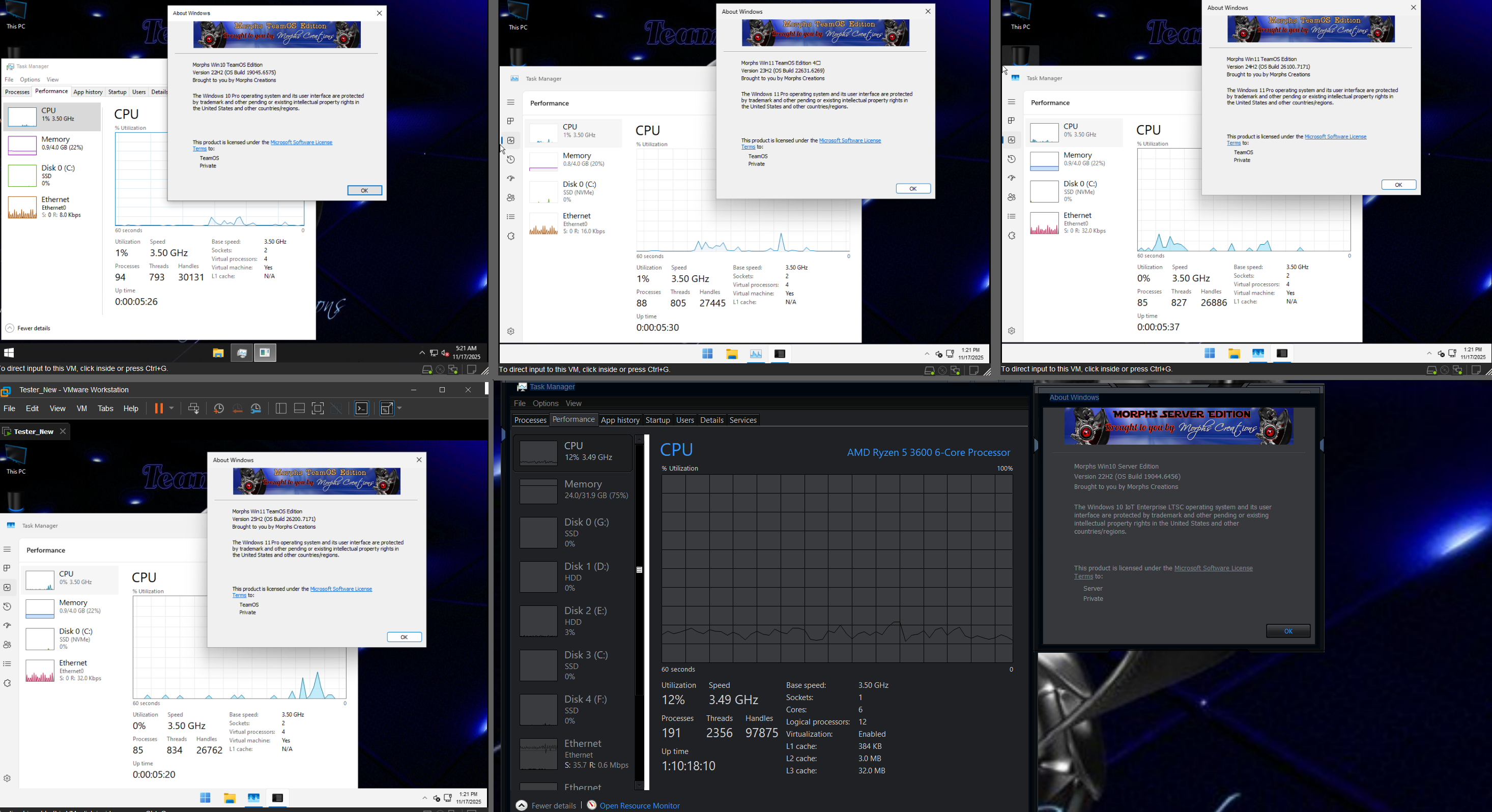Click Open Resource Monitor link
Image resolution: width=1492 pixels, height=812 pixels.
tap(640, 805)
